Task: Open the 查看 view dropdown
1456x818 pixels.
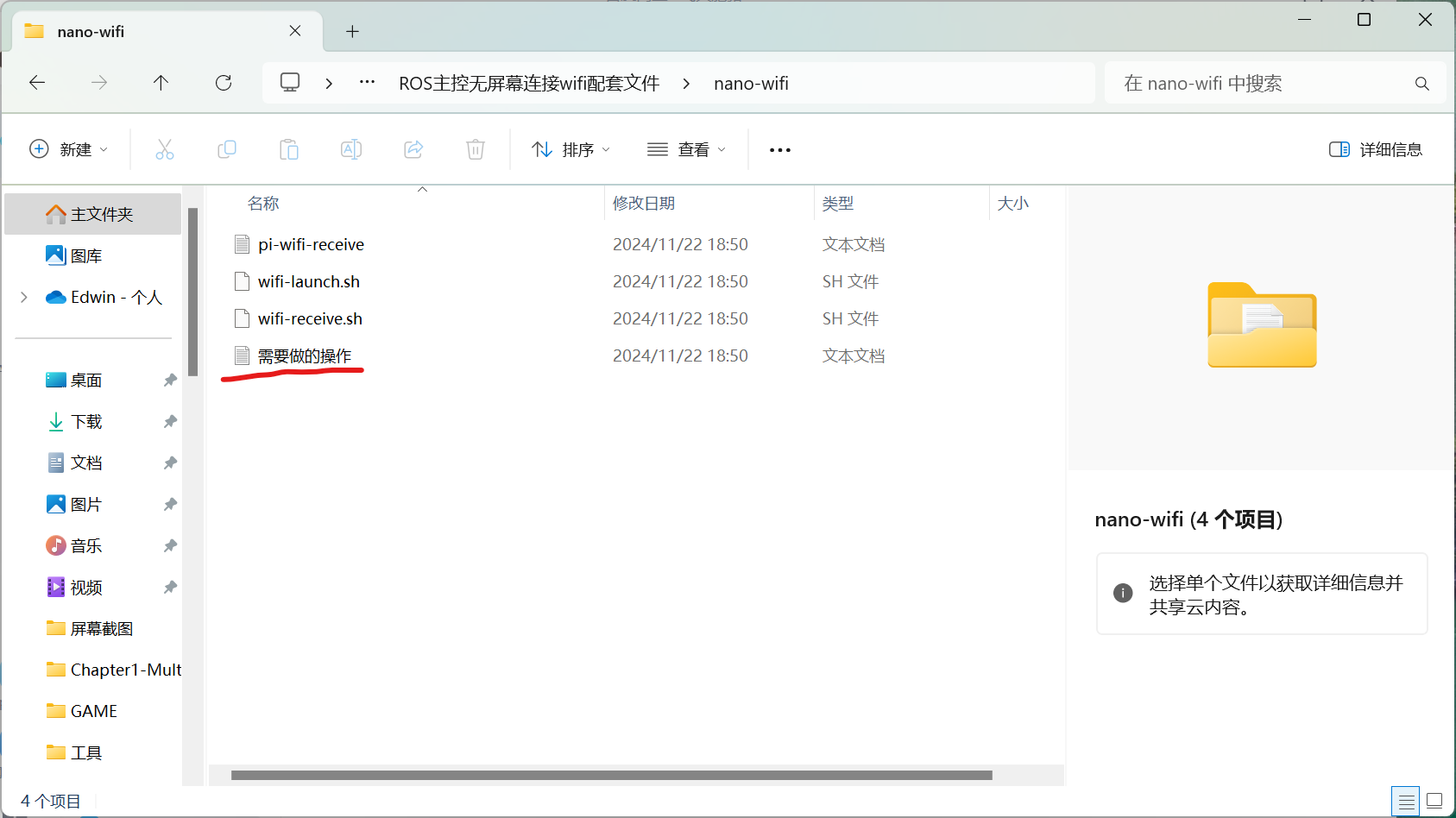Action: tap(687, 149)
